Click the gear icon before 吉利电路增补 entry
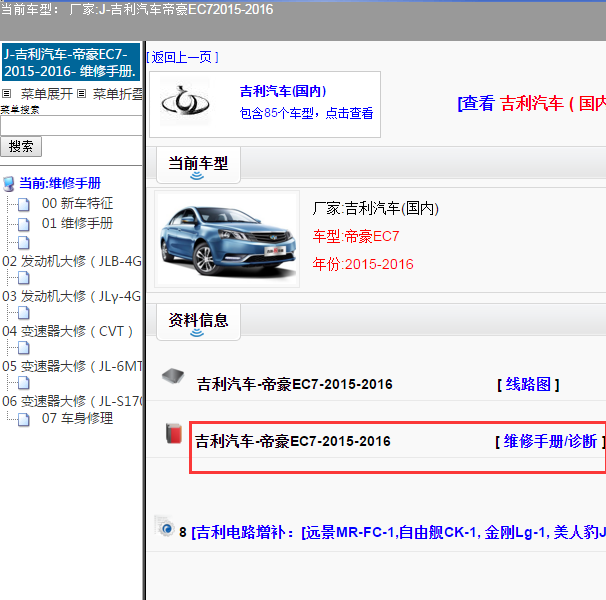 point(165,526)
